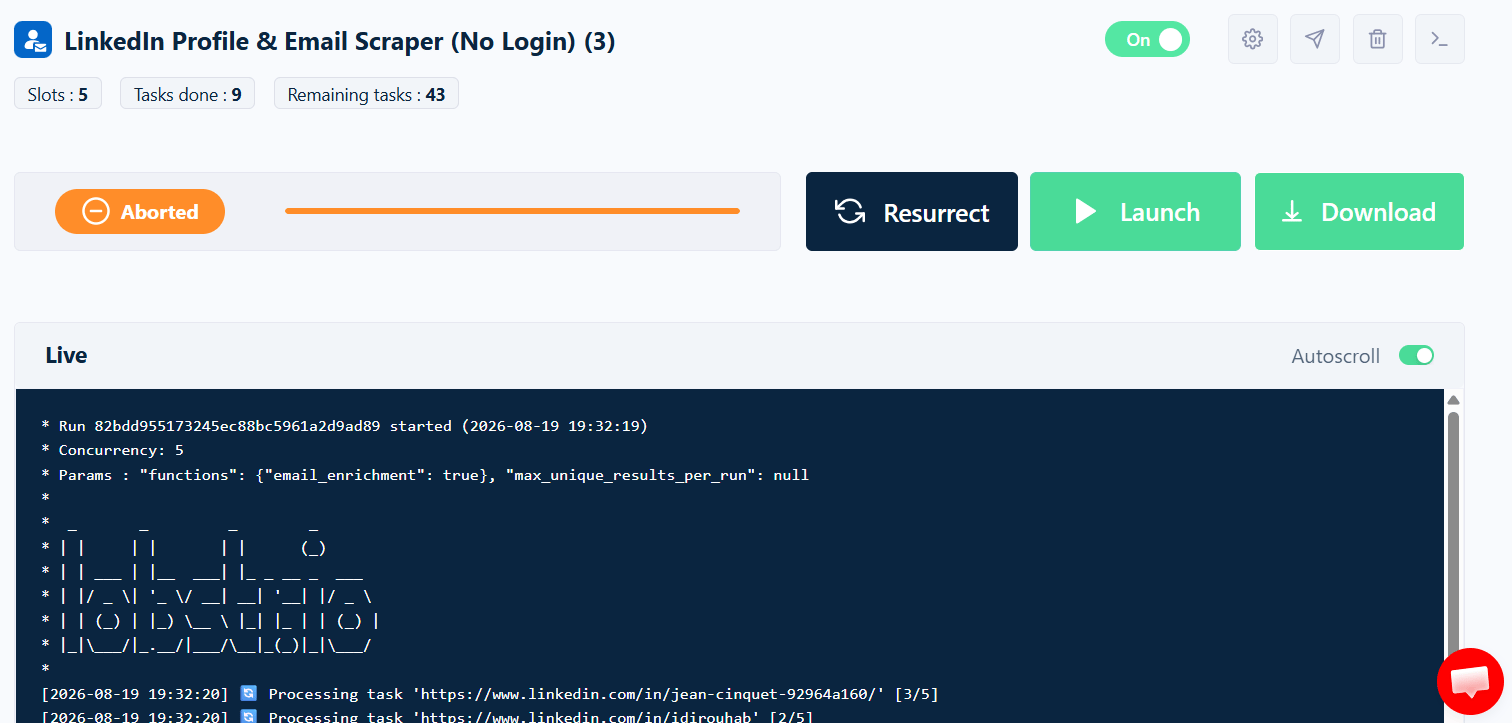Click the LinkedIn scraper profile logo icon
This screenshot has height=723, width=1512.
pyautogui.click(x=33, y=40)
